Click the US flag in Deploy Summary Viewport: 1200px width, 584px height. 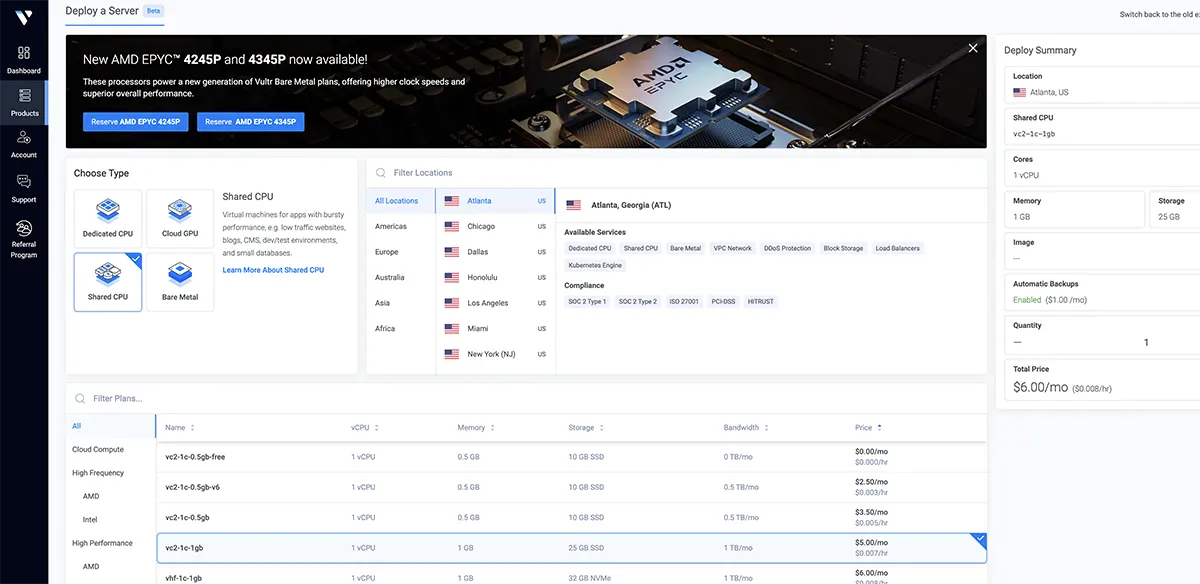pos(1019,92)
